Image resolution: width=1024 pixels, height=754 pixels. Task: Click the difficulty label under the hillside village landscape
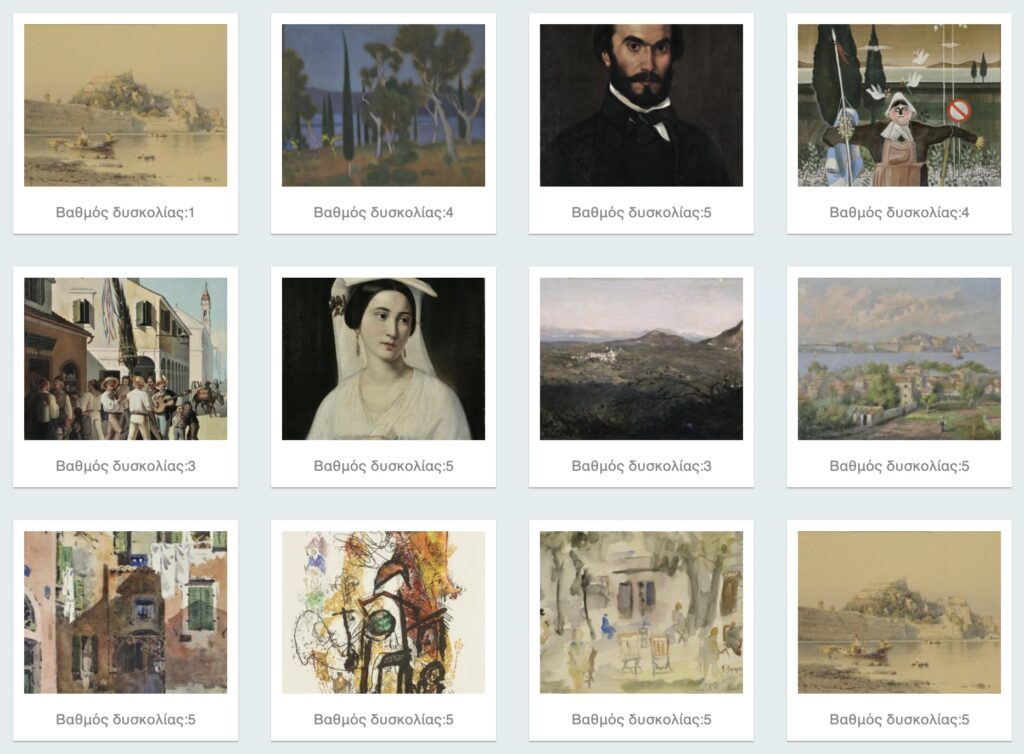click(x=641, y=466)
